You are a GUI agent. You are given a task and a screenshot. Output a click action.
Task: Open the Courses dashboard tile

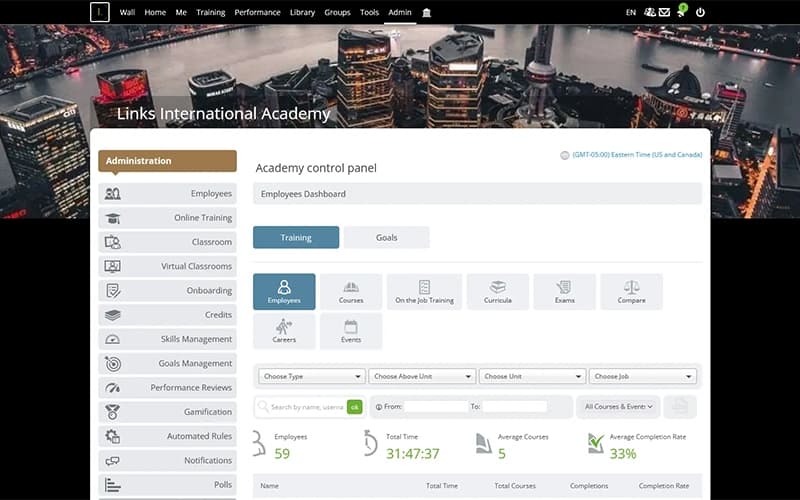350,291
